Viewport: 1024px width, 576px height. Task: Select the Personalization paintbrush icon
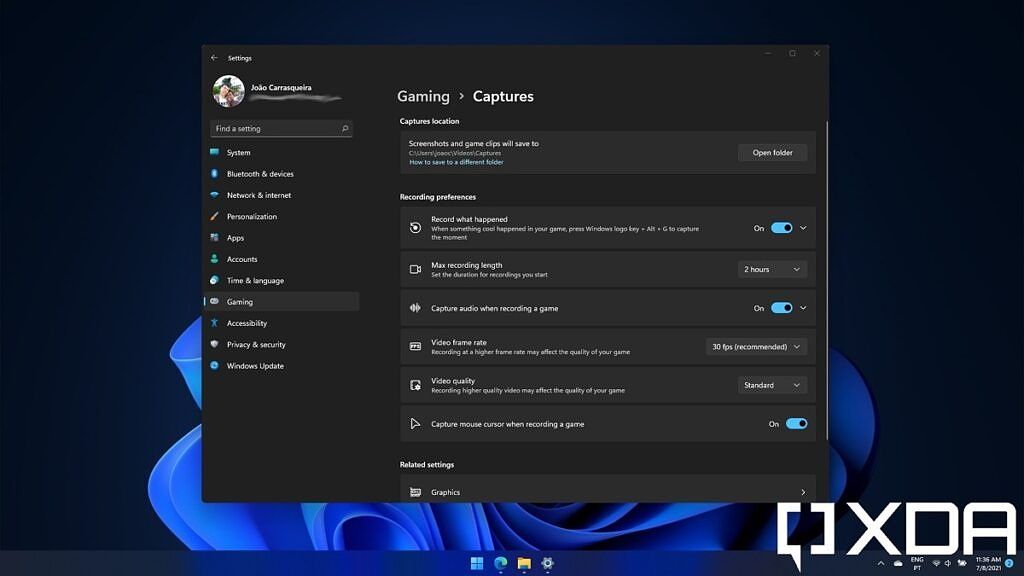[x=215, y=216]
